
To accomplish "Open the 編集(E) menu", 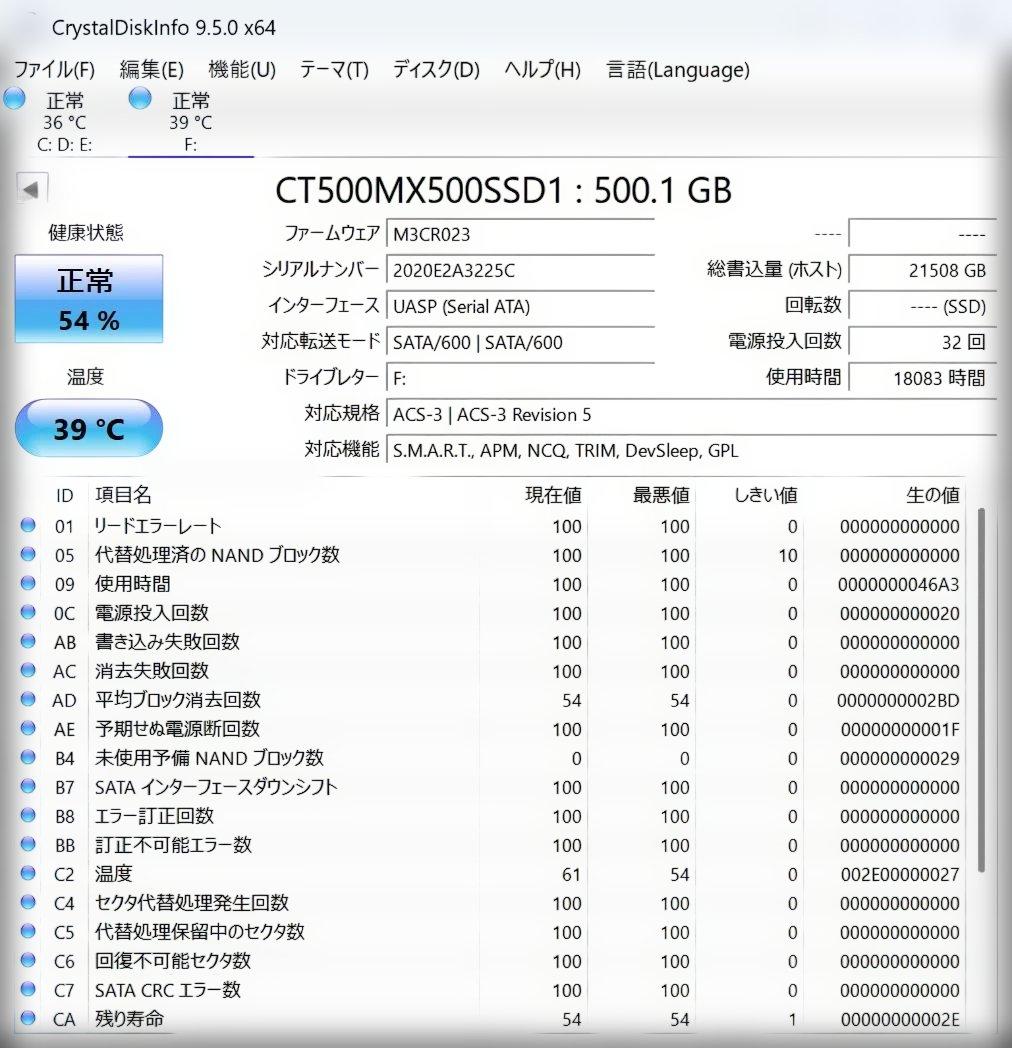I will pos(152,70).
